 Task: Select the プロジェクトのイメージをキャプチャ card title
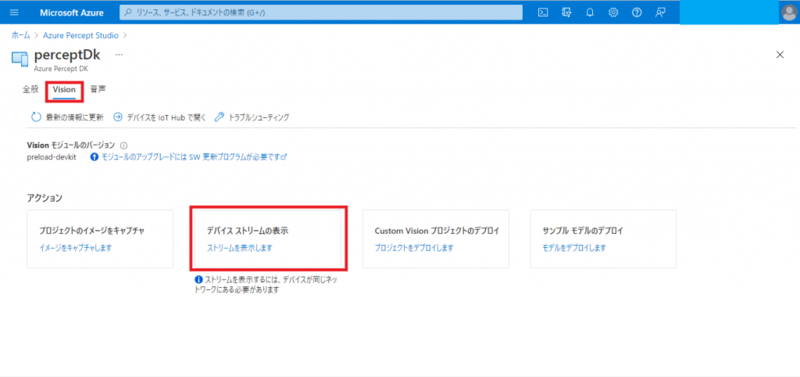(92, 231)
